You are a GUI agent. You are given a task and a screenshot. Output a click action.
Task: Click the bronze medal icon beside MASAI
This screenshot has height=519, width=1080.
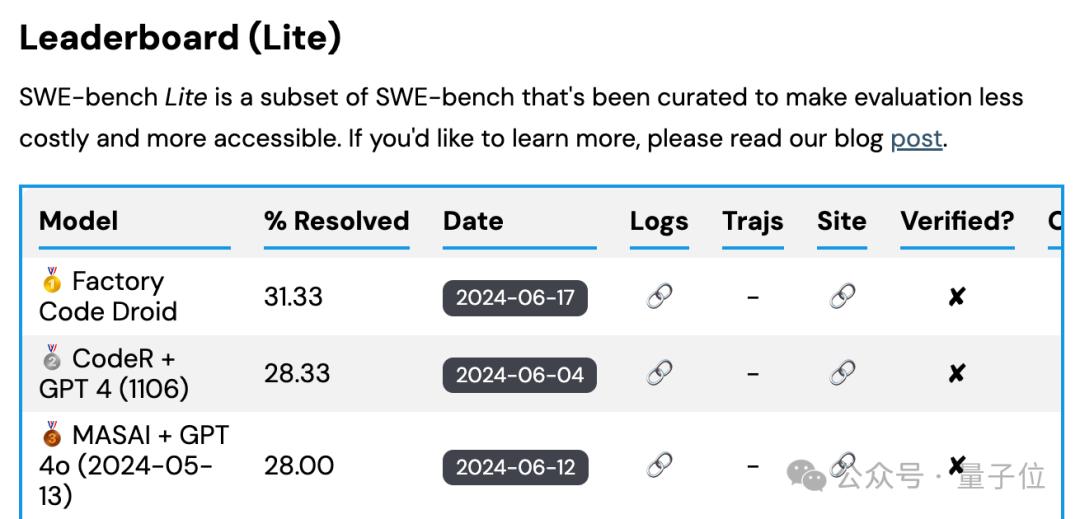pos(52,434)
